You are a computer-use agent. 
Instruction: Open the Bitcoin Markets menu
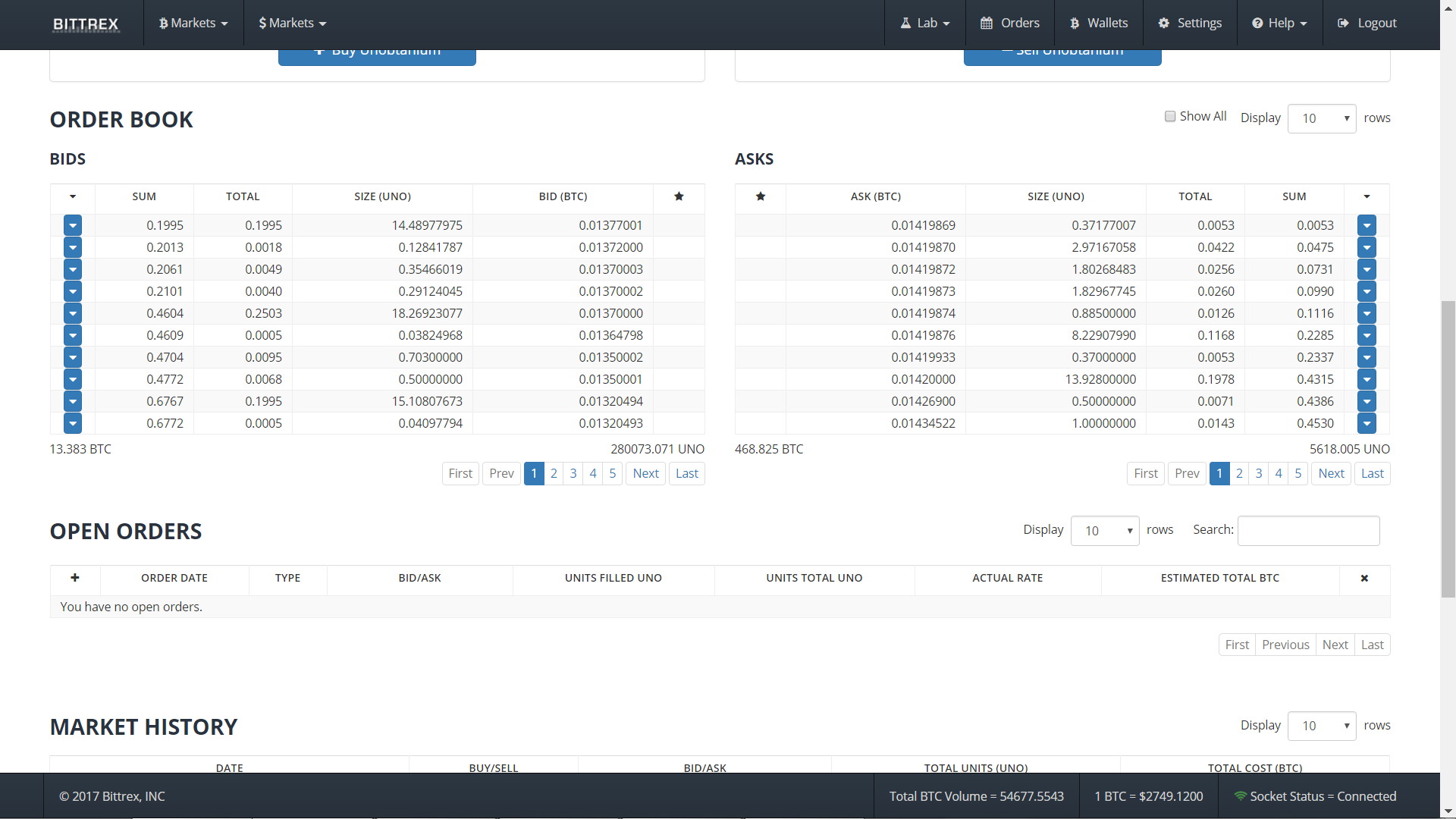193,24
